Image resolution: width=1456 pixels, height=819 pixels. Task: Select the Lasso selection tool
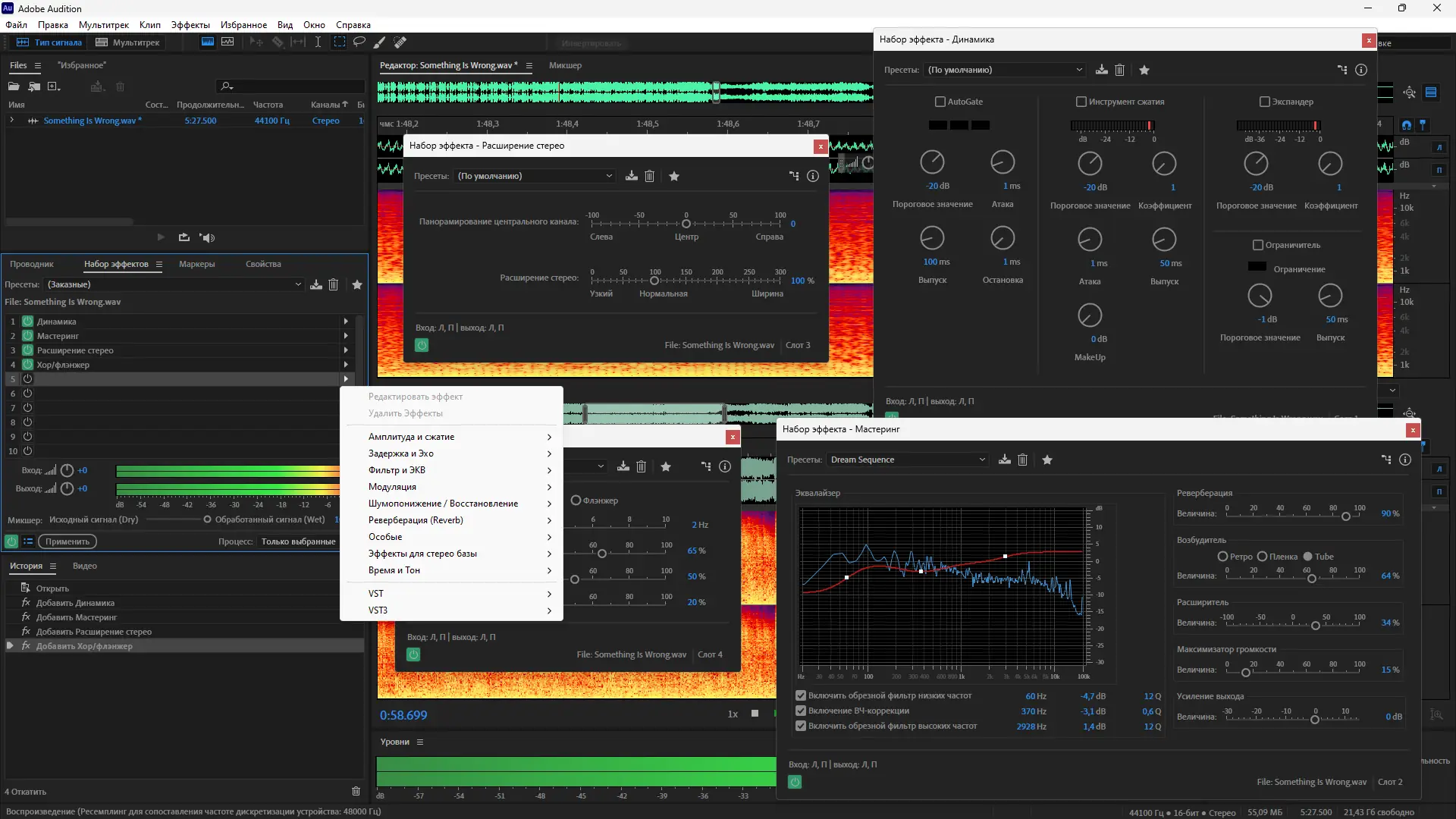(x=359, y=42)
